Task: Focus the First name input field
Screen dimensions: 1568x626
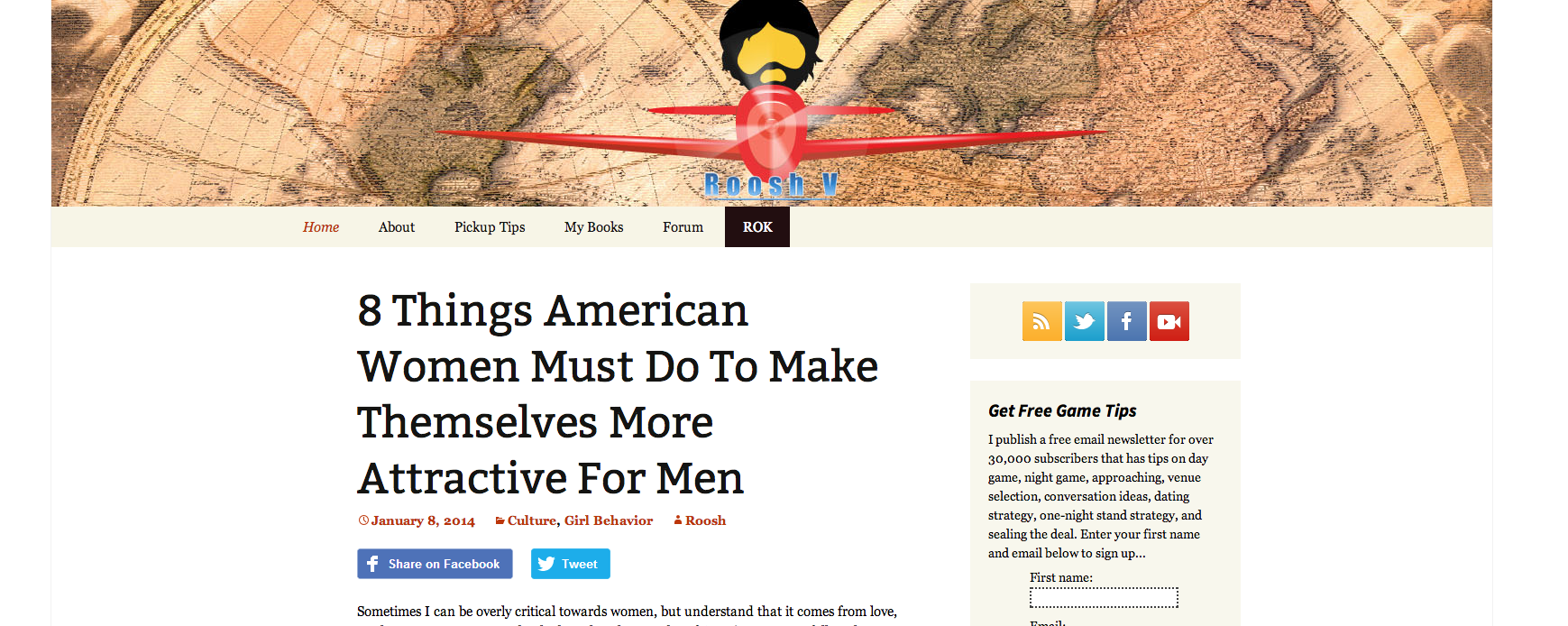Action: tap(1104, 597)
